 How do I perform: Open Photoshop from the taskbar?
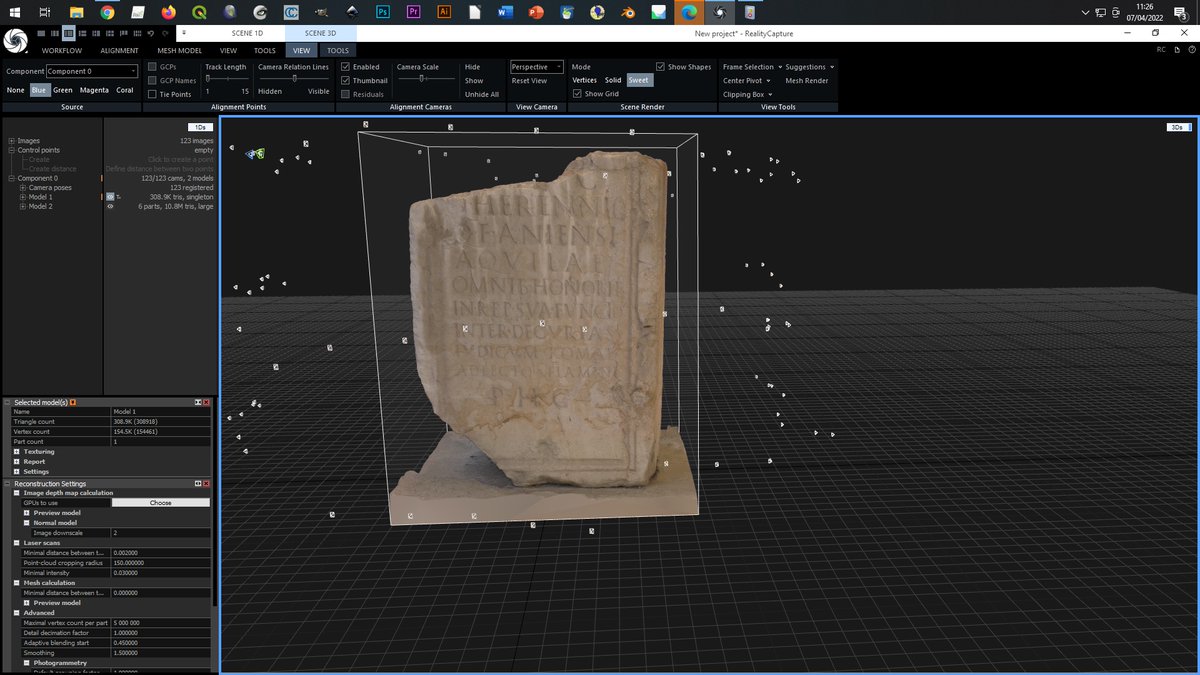(382, 12)
